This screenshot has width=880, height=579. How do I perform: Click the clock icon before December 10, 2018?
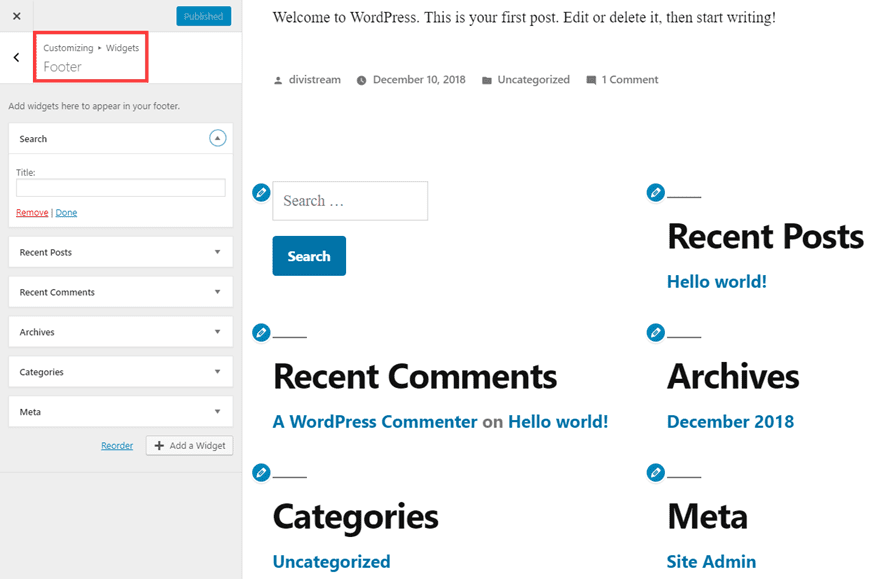click(x=361, y=79)
